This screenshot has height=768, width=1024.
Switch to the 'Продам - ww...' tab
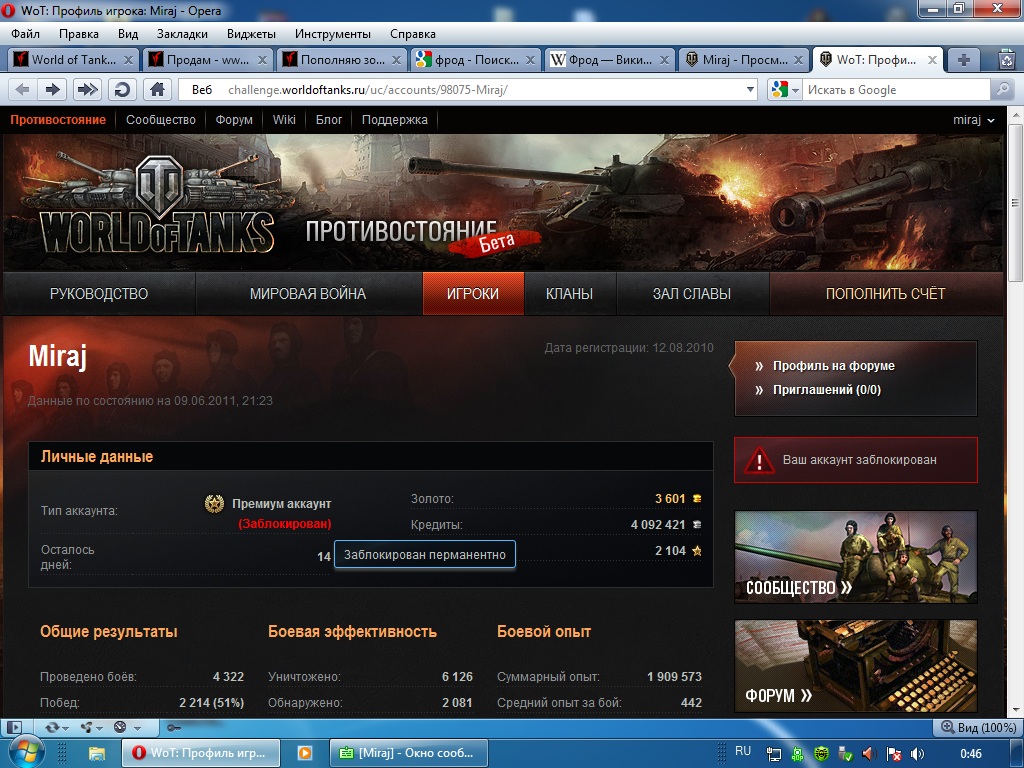pos(207,60)
